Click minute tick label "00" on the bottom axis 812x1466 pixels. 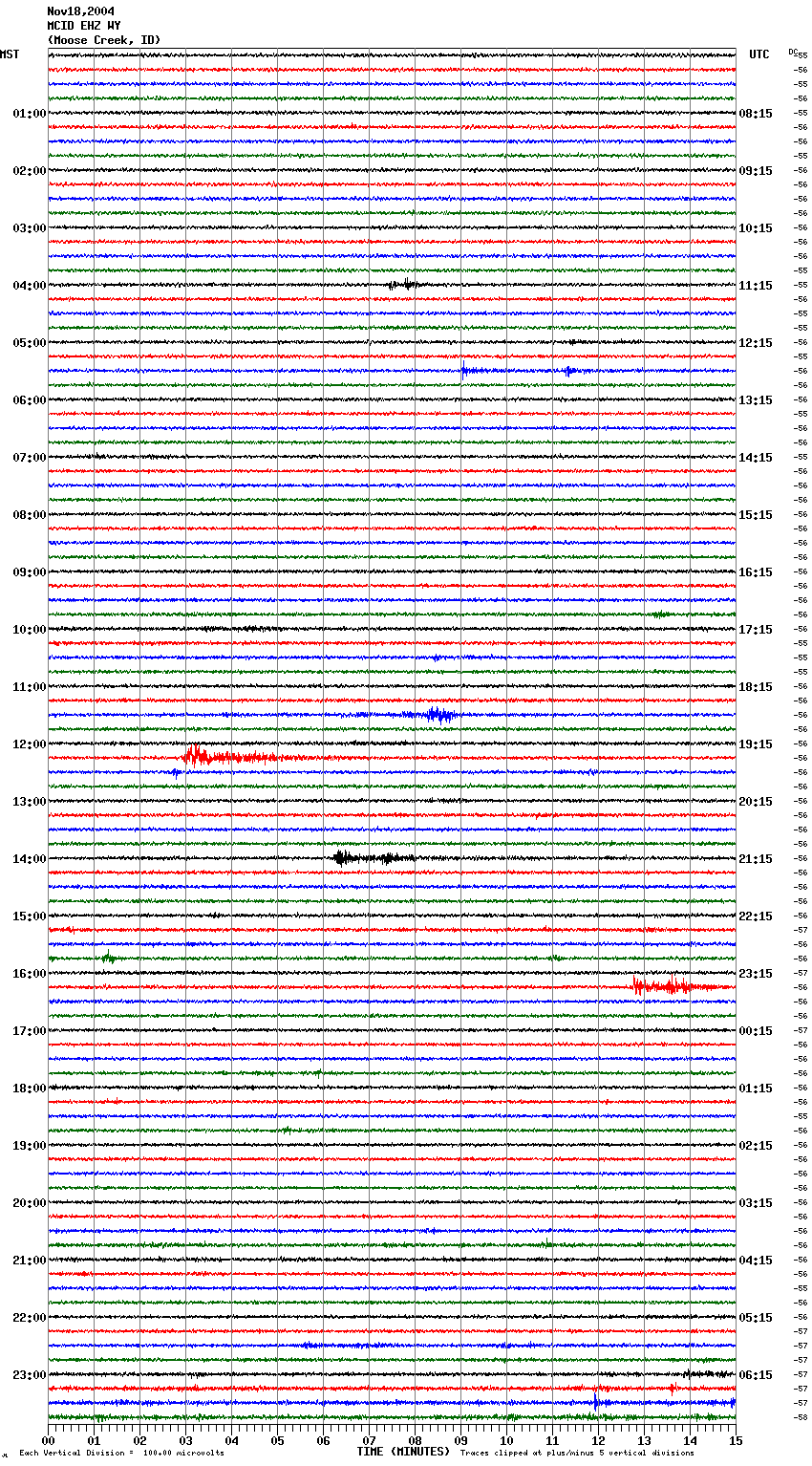click(48, 1440)
